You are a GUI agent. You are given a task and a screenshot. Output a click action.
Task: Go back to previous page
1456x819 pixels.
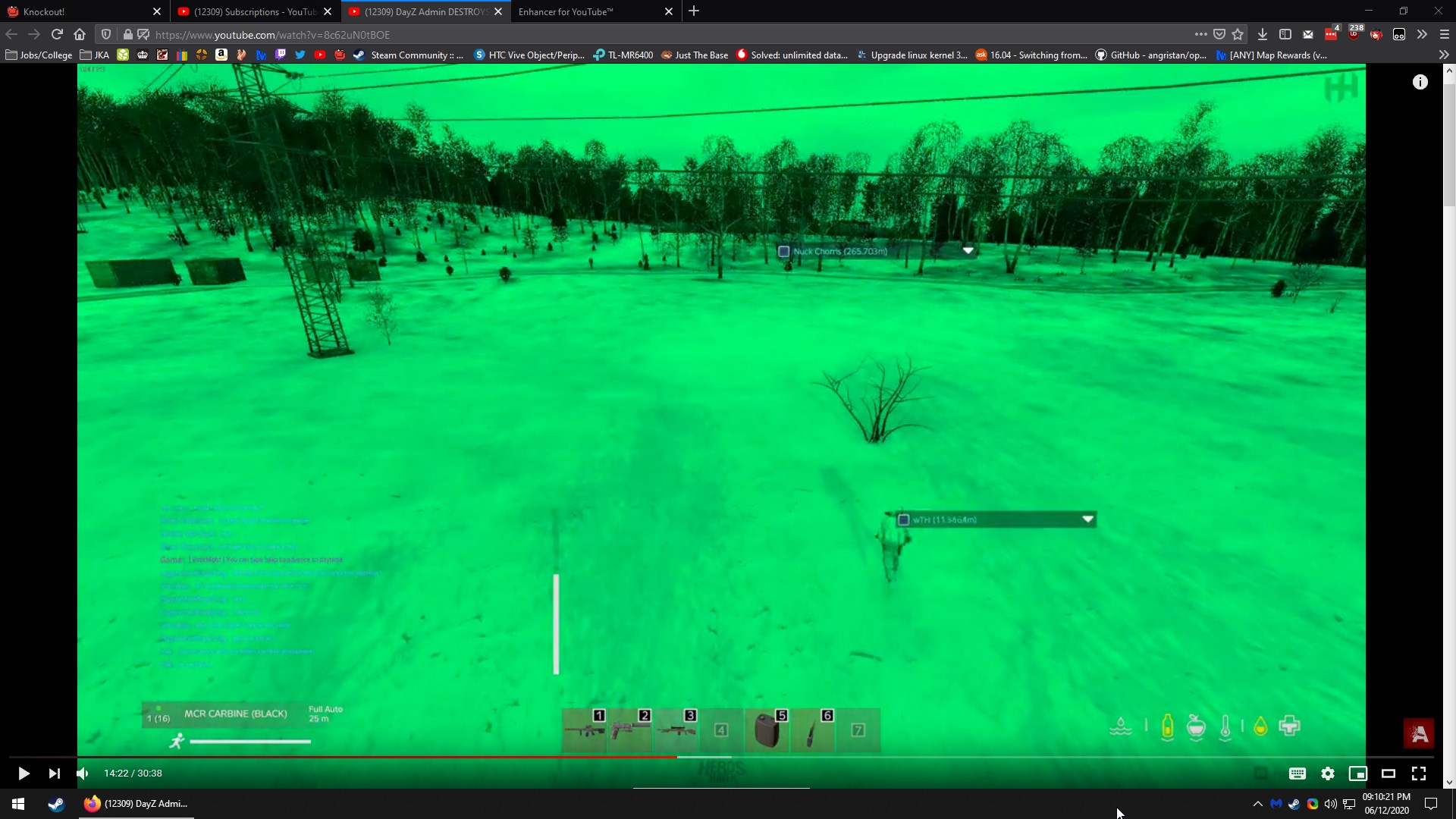[x=11, y=34]
